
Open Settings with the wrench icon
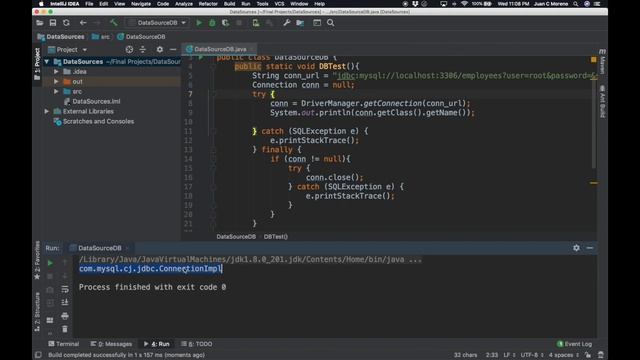point(287,23)
